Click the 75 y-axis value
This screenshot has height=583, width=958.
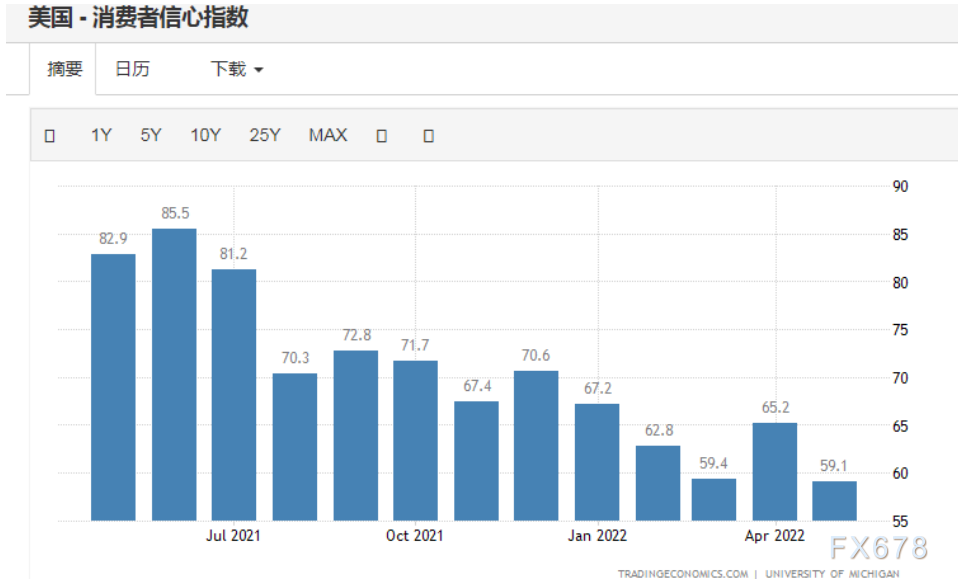coord(900,330)
